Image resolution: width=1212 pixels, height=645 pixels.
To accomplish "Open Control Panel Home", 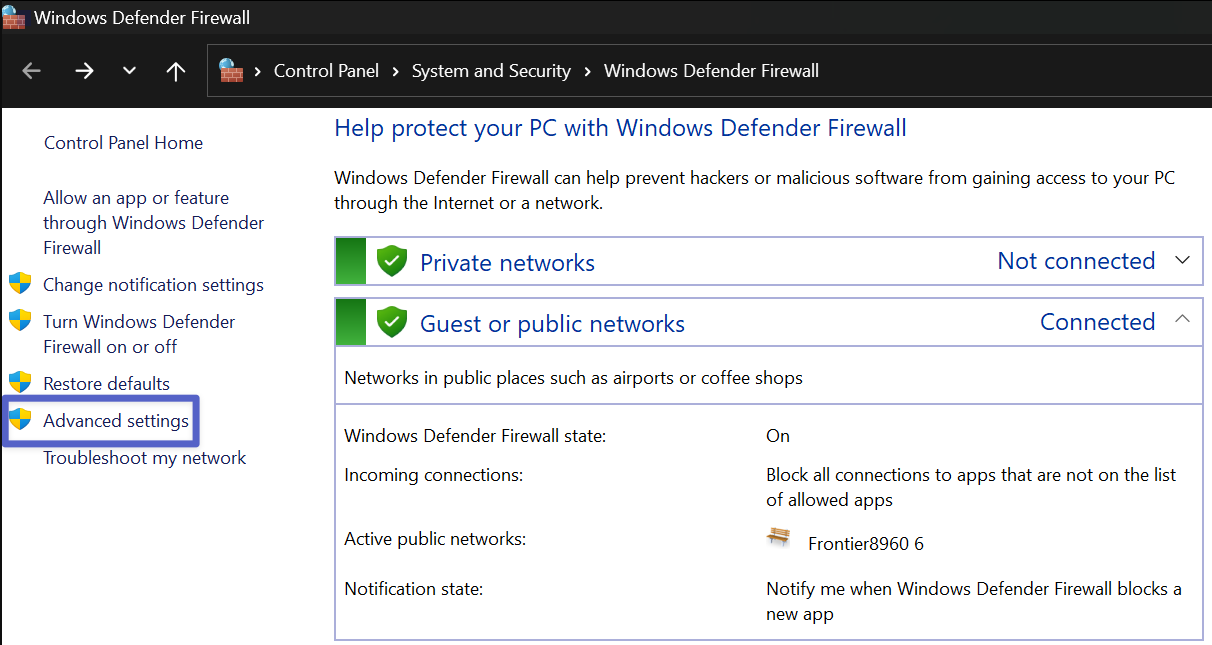I will tap(123, 143).
